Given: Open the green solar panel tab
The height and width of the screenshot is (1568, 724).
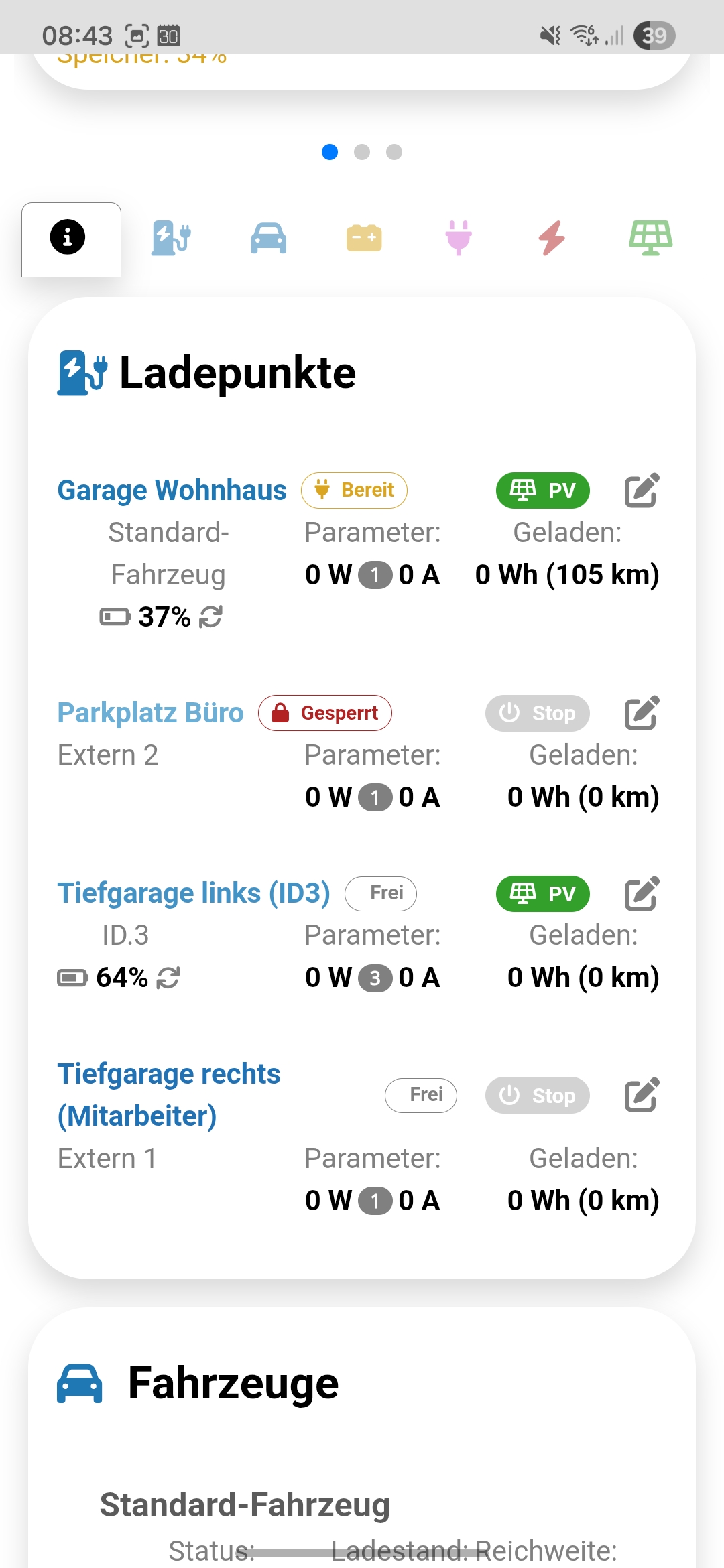Looking at the screenshot, I should 650,238.
